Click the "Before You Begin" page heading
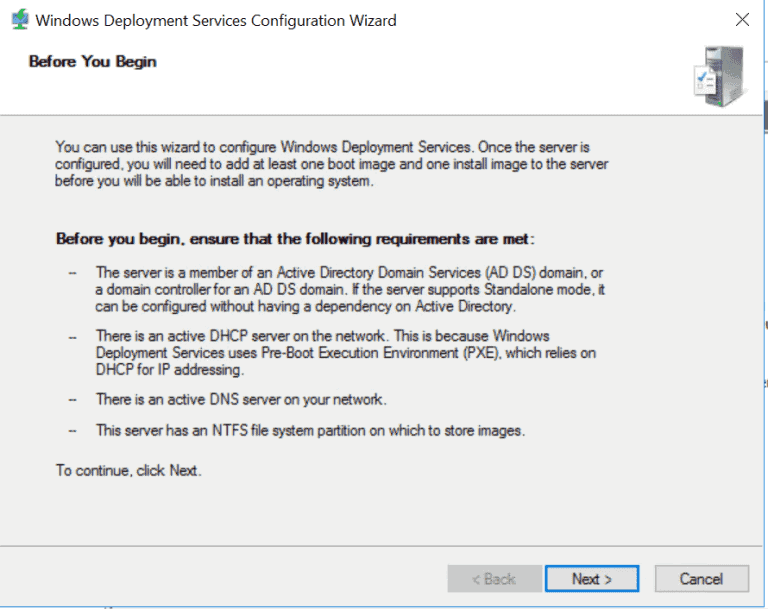Screen dimensions: 768x609 92,62
